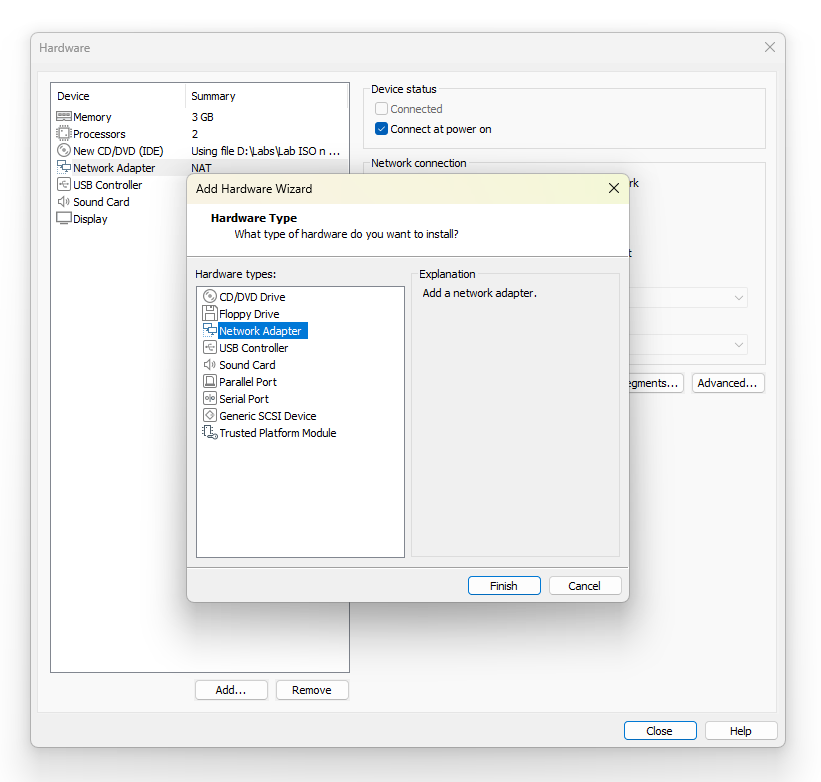Click the Finish button
The image size is (821, 782).
click(x=504, y=586)
